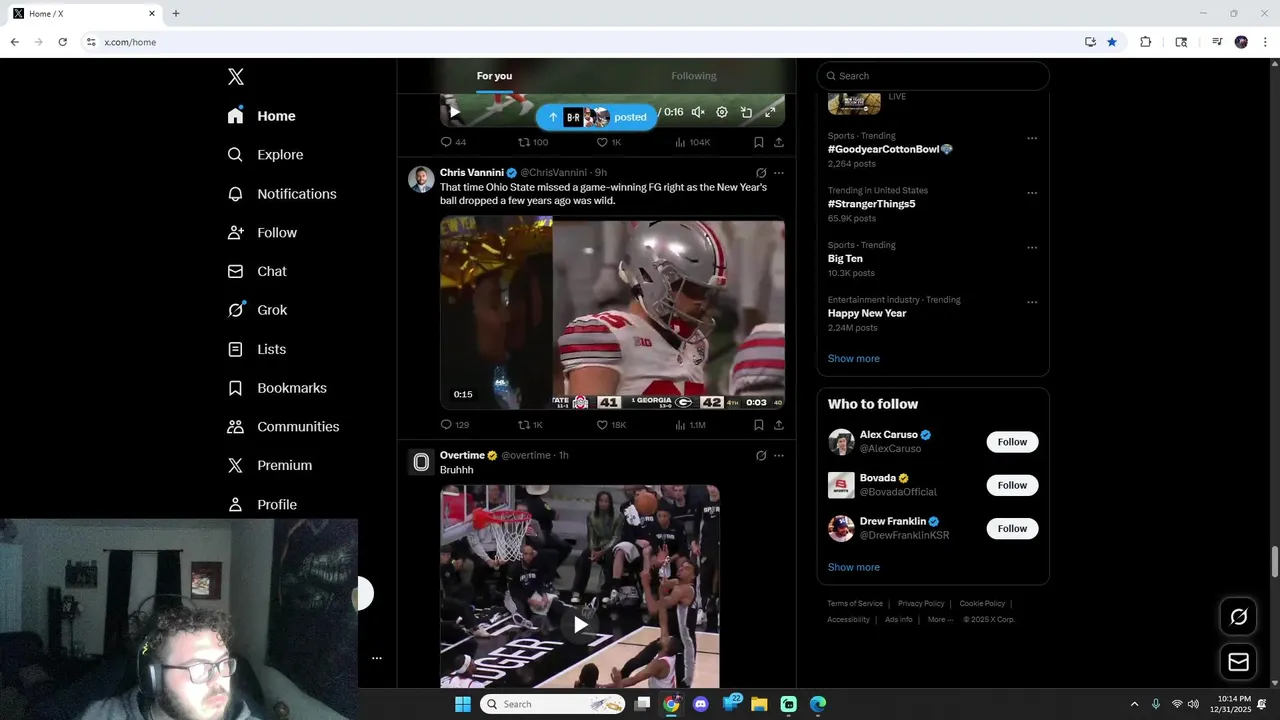Share the post with 104K views
This screenshot has width=1280, height=720.
point(779,142)
